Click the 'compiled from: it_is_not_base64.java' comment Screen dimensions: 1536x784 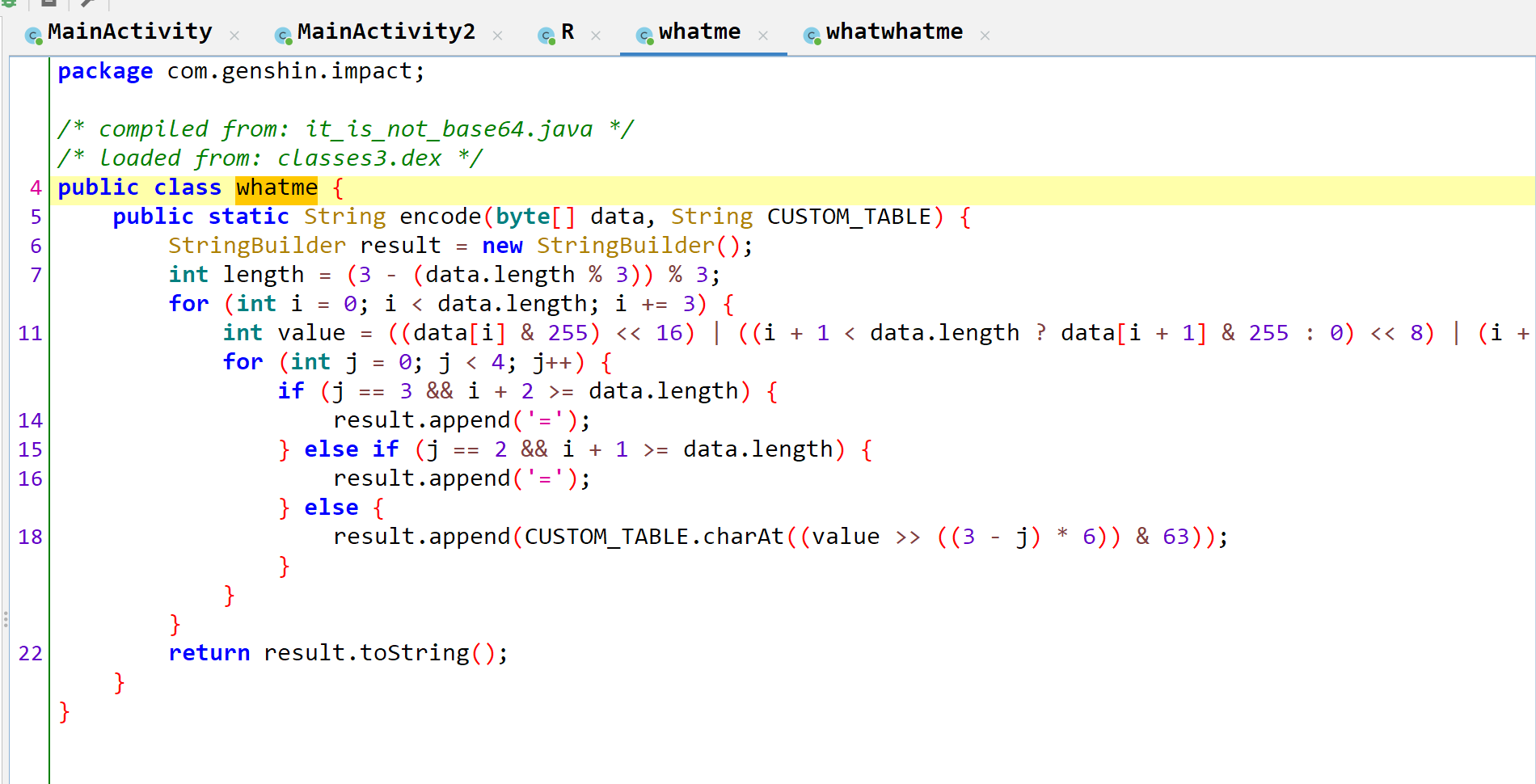345,129
